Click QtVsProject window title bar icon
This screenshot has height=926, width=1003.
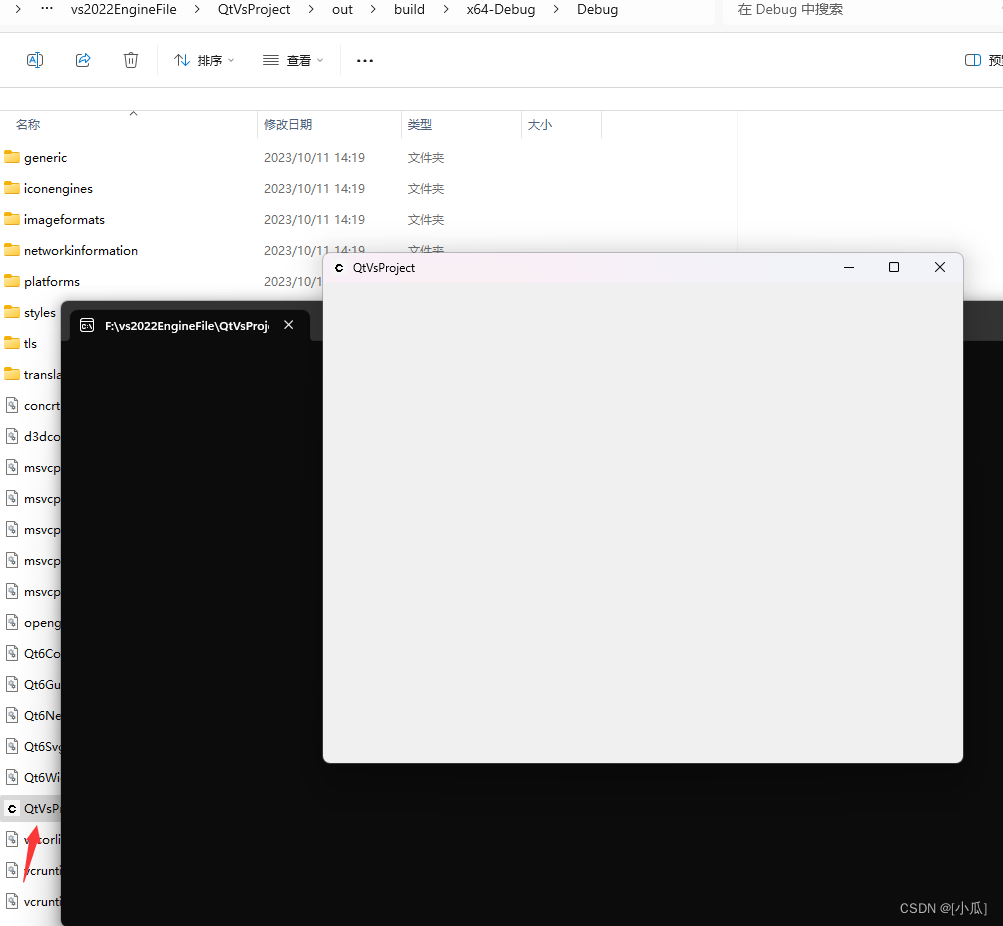pyautogui.click(x=339, y=268)
